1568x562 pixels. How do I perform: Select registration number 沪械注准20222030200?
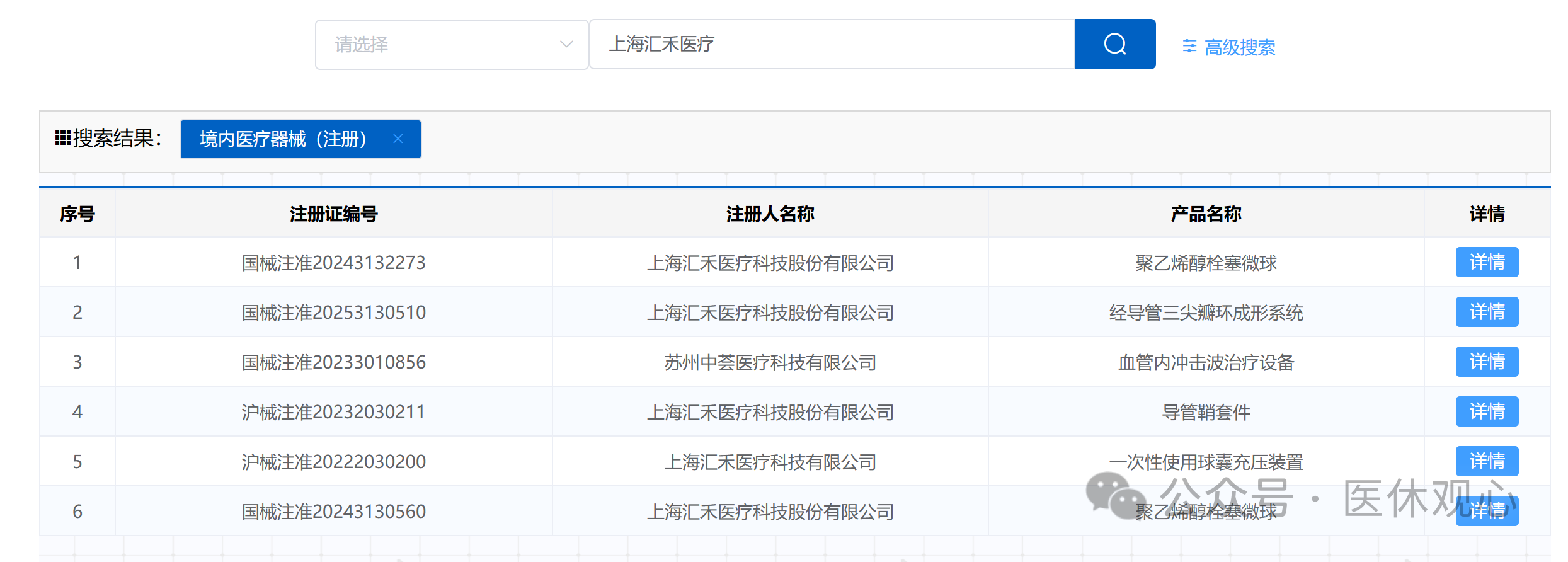[x=333, y=462]
